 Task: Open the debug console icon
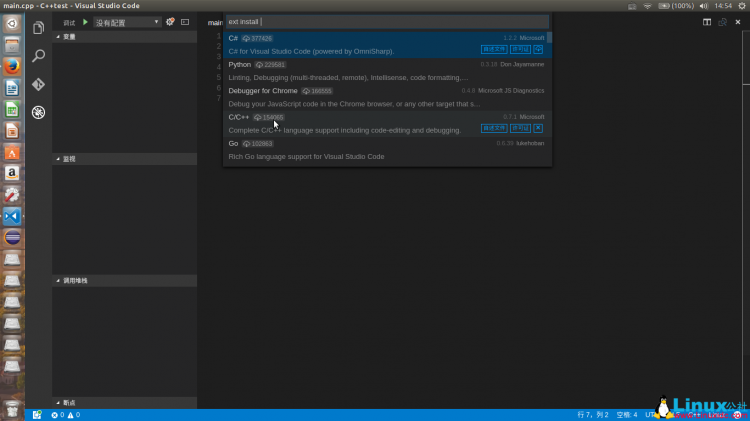(x=185, y=22)
